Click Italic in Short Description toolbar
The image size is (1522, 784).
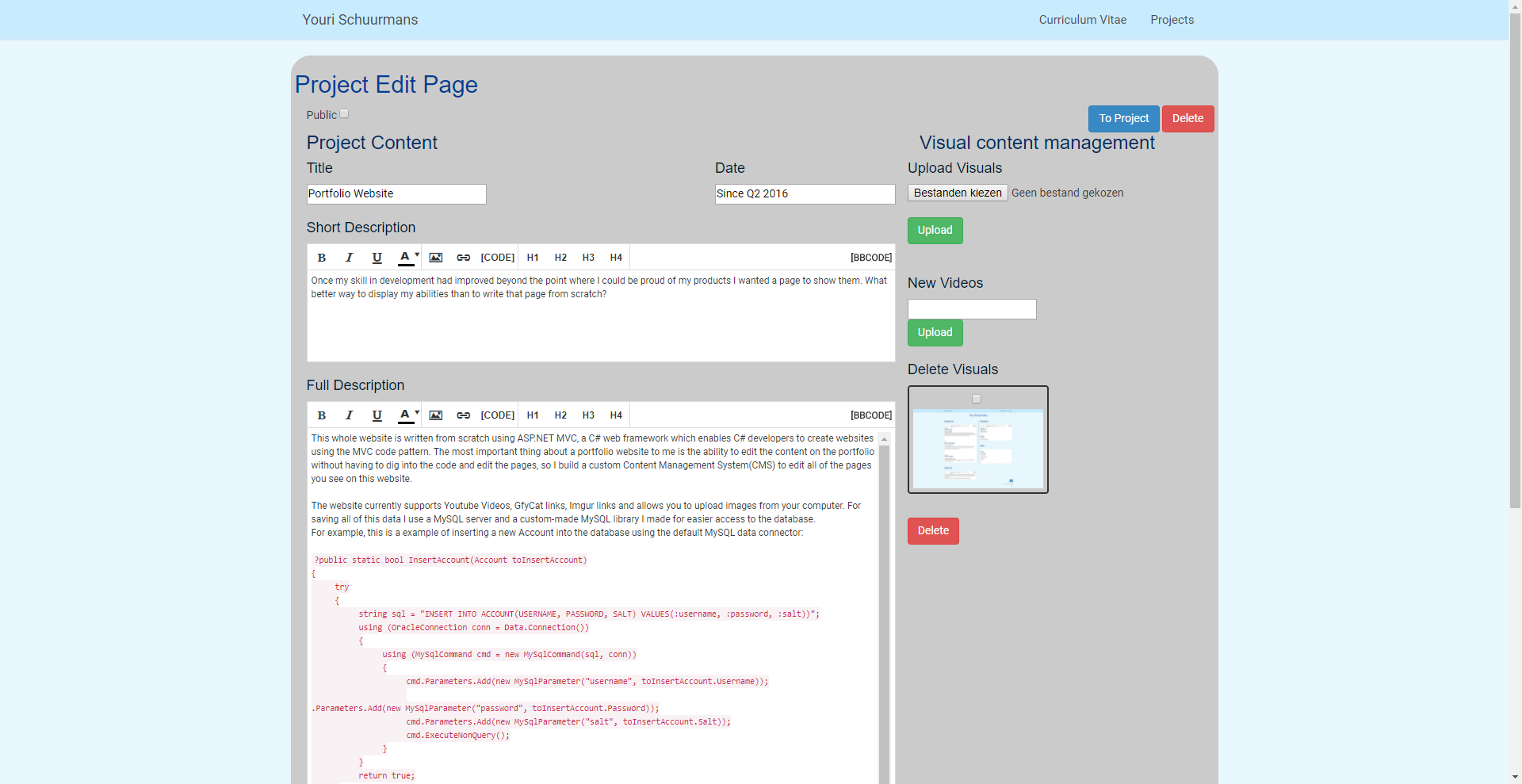coord(349,258)
